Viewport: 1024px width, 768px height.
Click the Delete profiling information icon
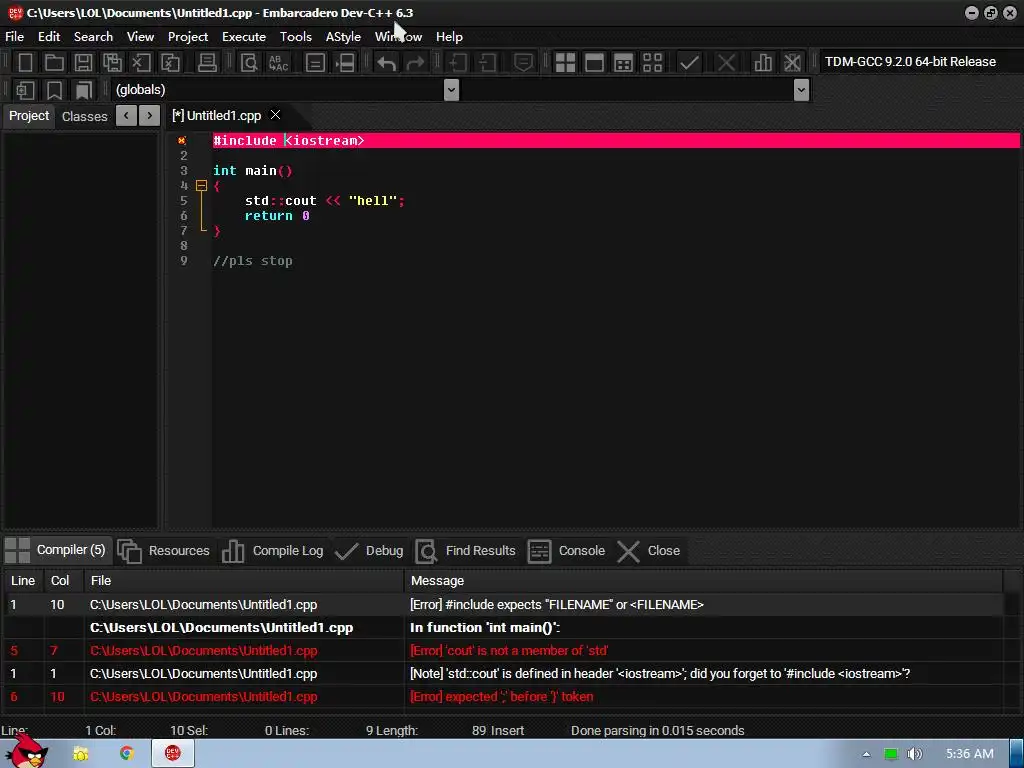pyautogui.click(x=792, y=63)
